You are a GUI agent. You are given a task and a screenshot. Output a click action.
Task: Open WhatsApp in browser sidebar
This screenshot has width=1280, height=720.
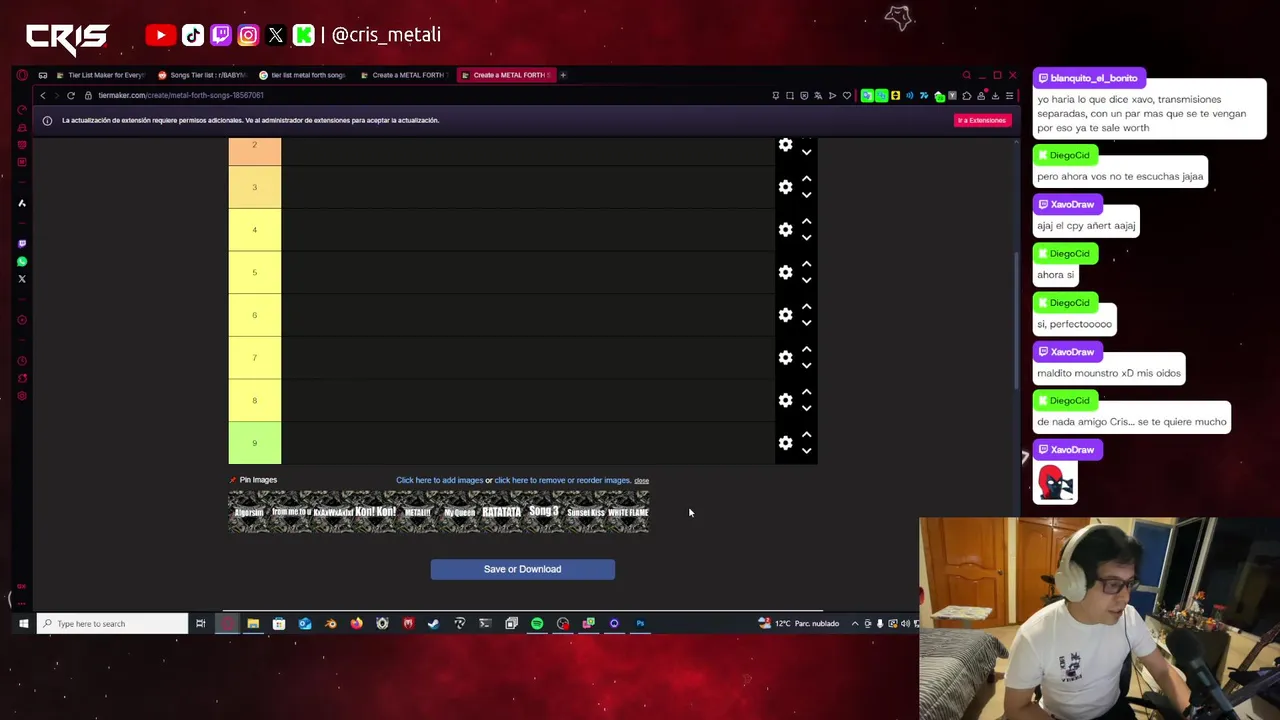point(22,261)
